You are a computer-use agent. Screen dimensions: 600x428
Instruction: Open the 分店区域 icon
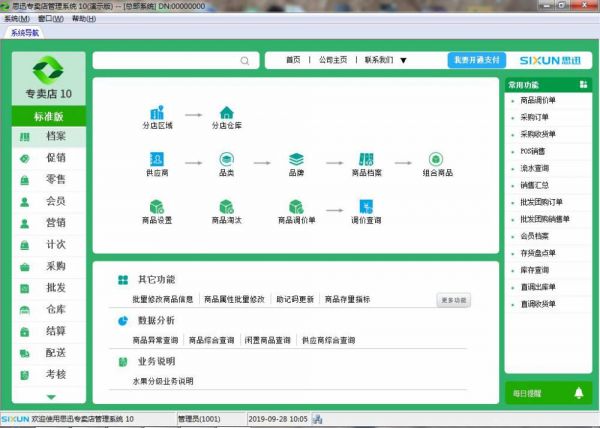point(157,113)
